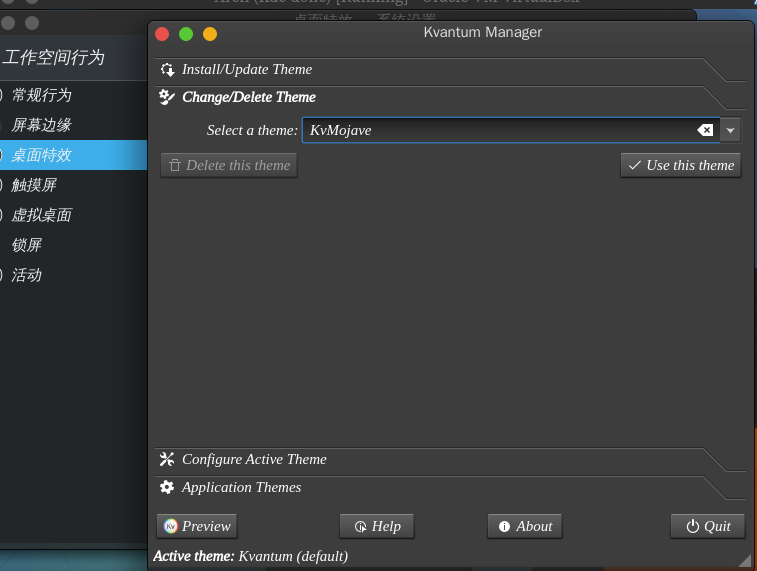Viewport: 757px width, 571px height.
Task: Select 常规行为 in the settings sidebar
Action: tap(73, 95)
